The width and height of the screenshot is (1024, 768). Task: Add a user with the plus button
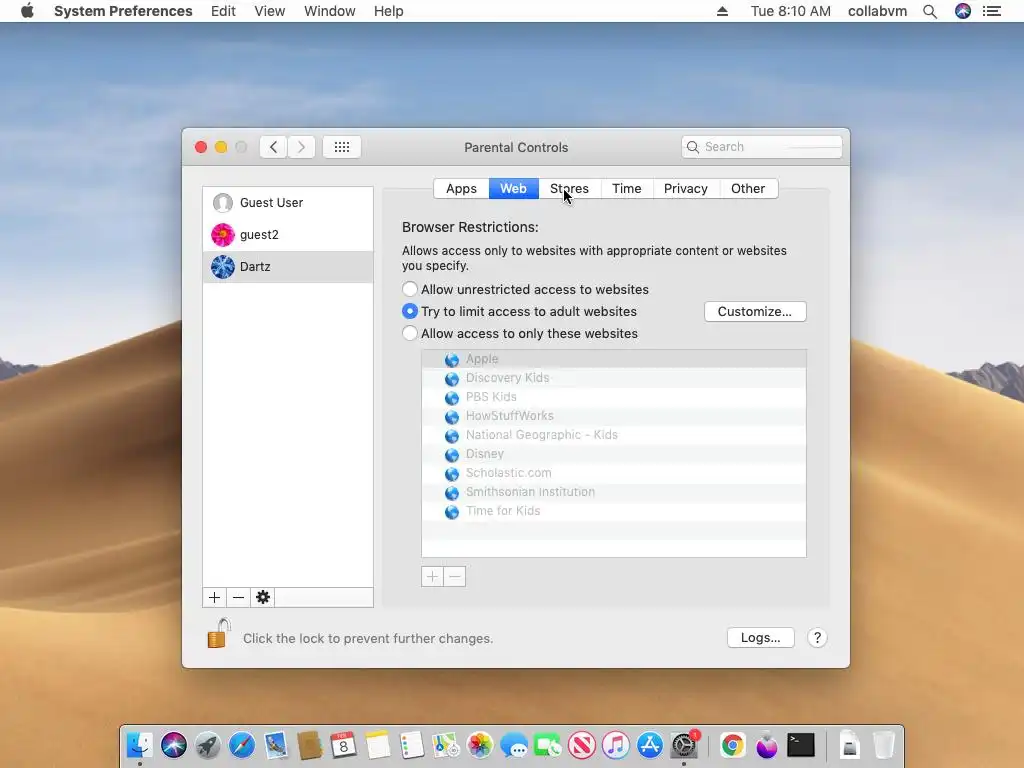tap(214, 598)
